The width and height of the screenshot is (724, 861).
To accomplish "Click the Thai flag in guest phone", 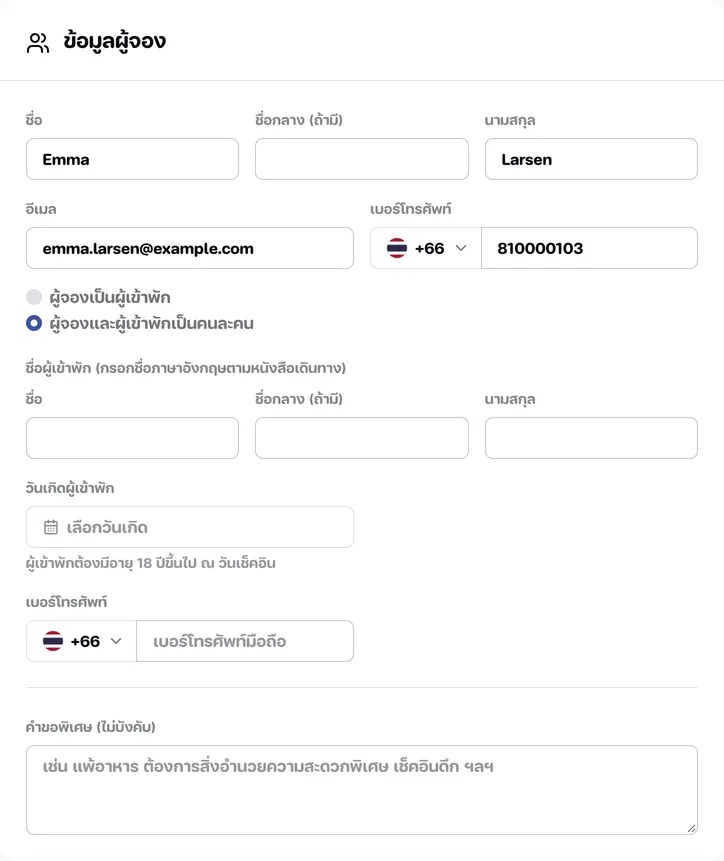I will (x=53, y=641).
